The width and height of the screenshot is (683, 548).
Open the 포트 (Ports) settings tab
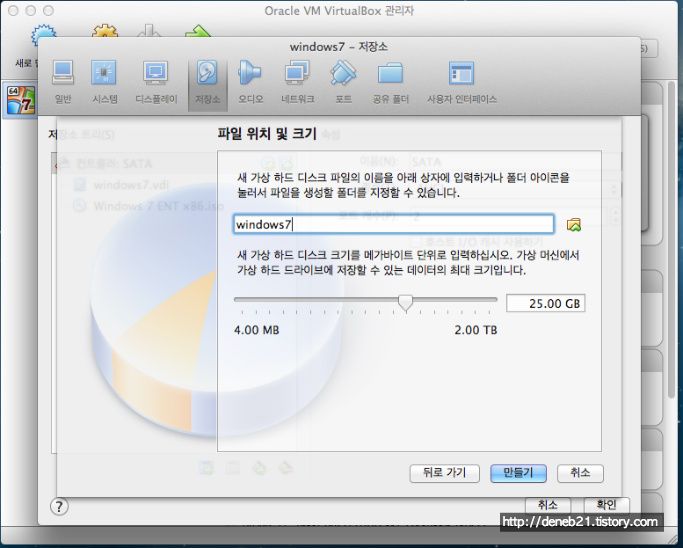343,83
